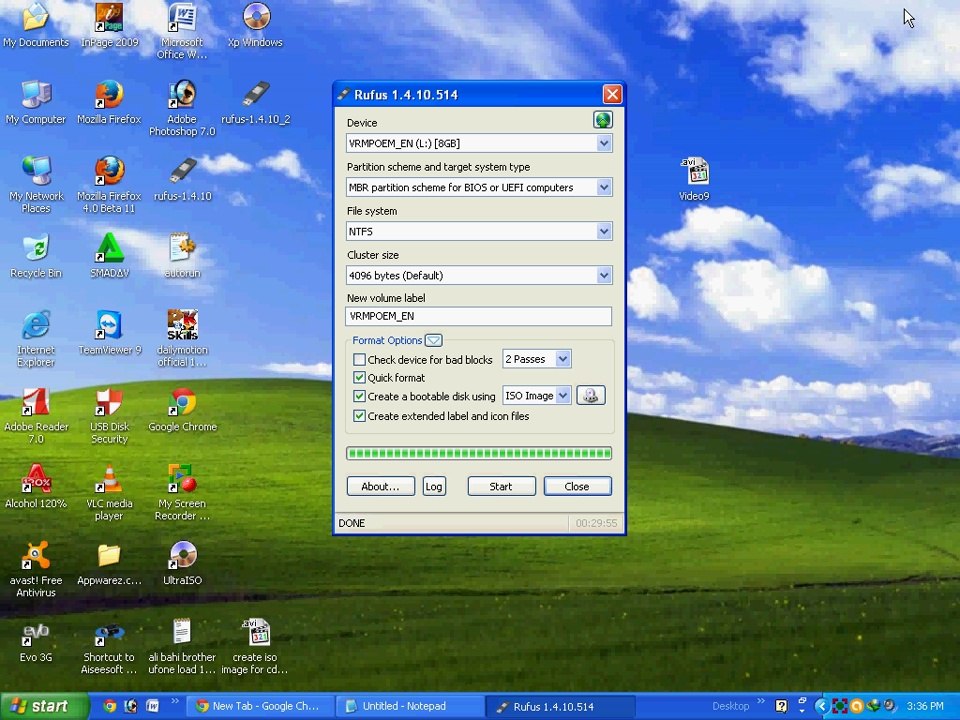Image resolution: width=960 pixels, height=720 pixels.
Task: Click the Start button in Rufus
Action: [501, 486]
